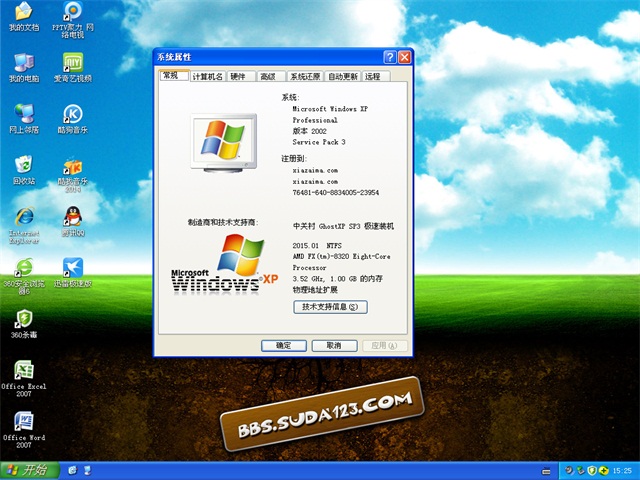Image resolution: width=640 pixels, height=480 pixels.
Task: Open the 我的文档 desktop icon
Action: pos(23,13)
